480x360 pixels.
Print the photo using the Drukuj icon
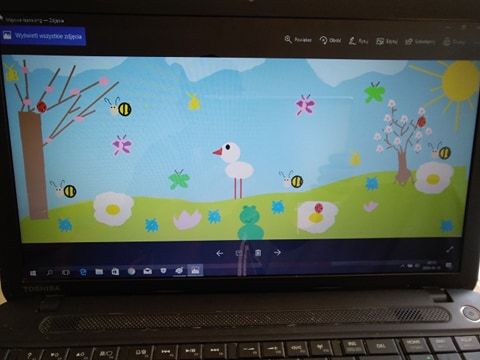tap(447, 42)
